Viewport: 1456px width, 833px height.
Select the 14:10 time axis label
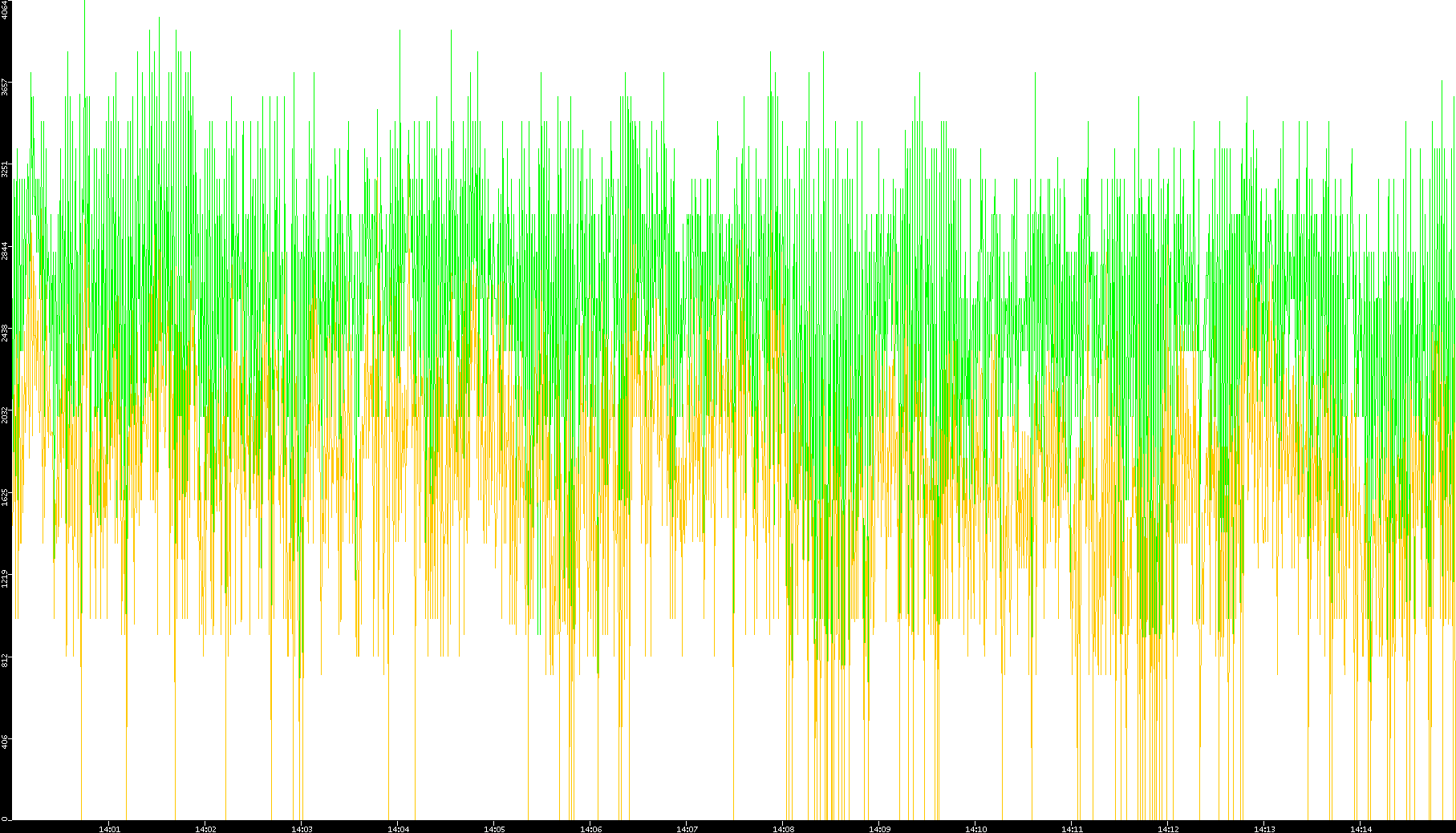(x=976, y=829)
